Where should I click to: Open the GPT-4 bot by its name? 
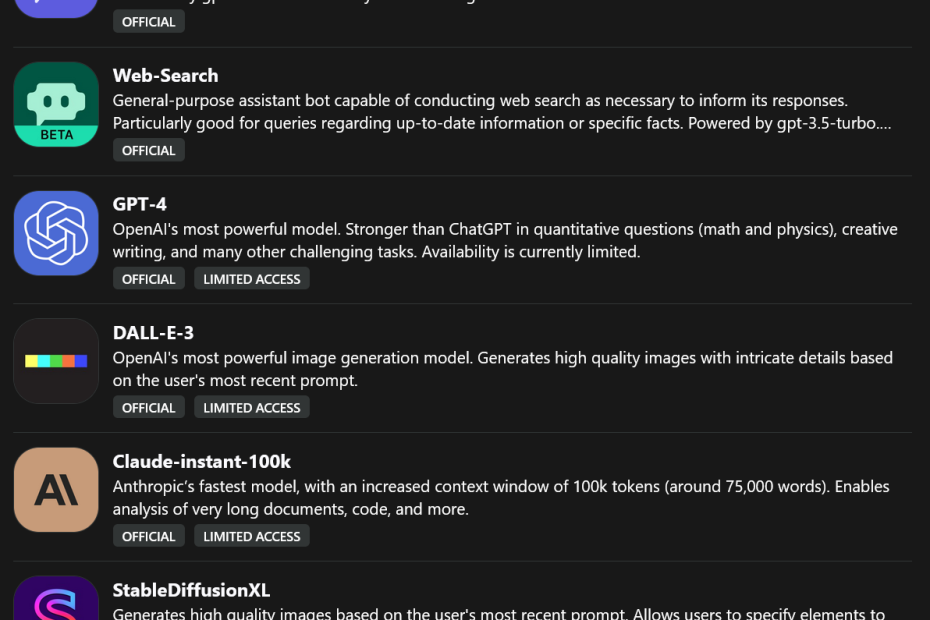(139, 203)
